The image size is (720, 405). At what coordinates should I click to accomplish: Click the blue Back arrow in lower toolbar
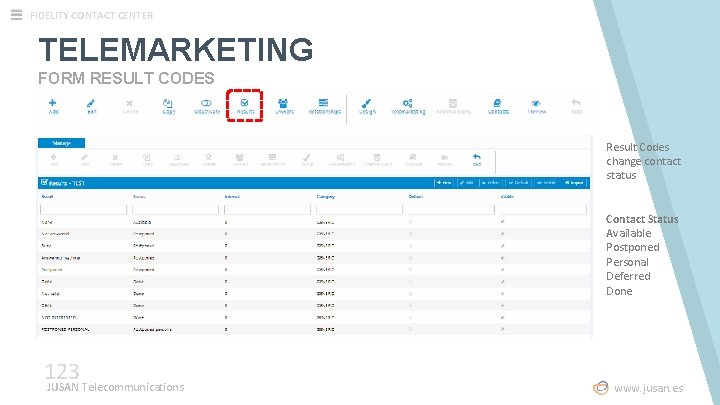click(x=477, y=159)
